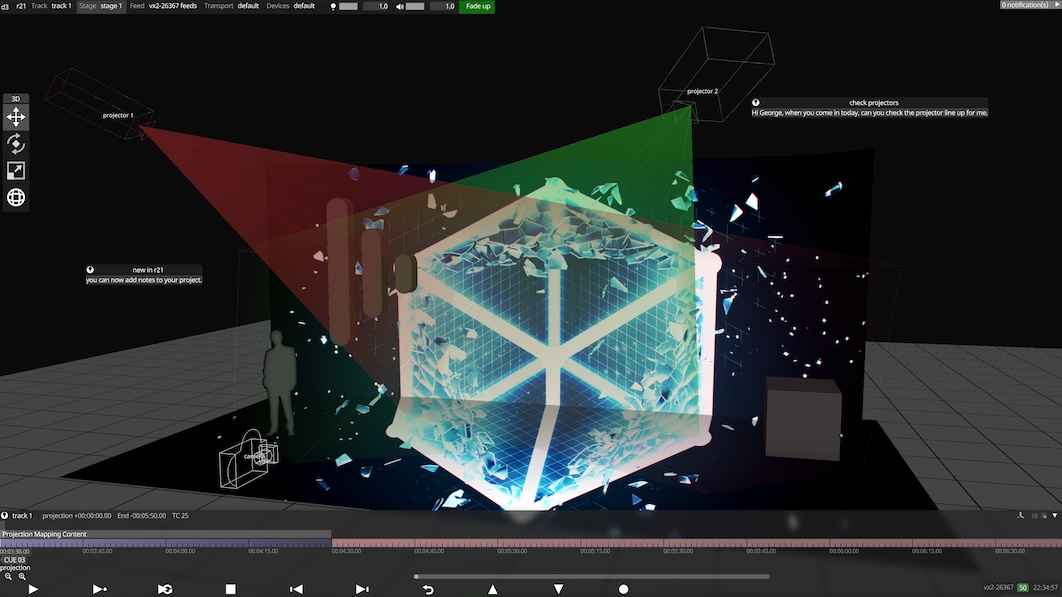Jump to previous section marker

(x=296, y=589)
